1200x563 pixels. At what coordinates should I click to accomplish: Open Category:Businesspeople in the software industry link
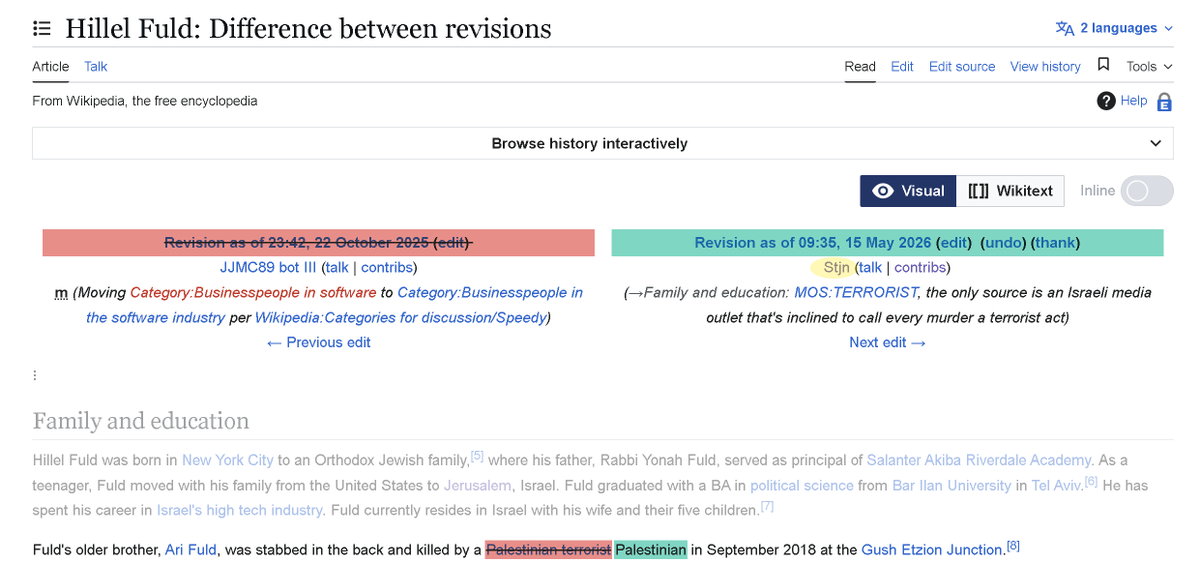pyautogui.click(x=334, y=305)
